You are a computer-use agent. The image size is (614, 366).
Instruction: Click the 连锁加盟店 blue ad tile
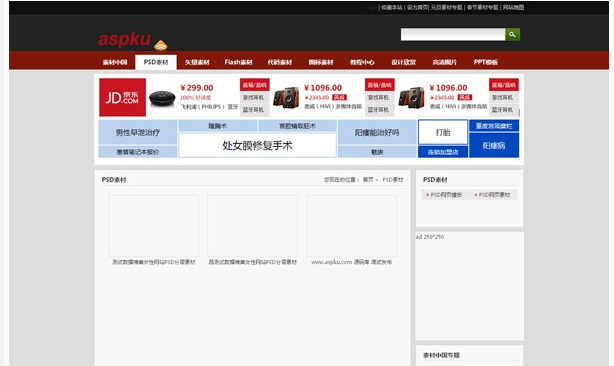coord(443,152)
